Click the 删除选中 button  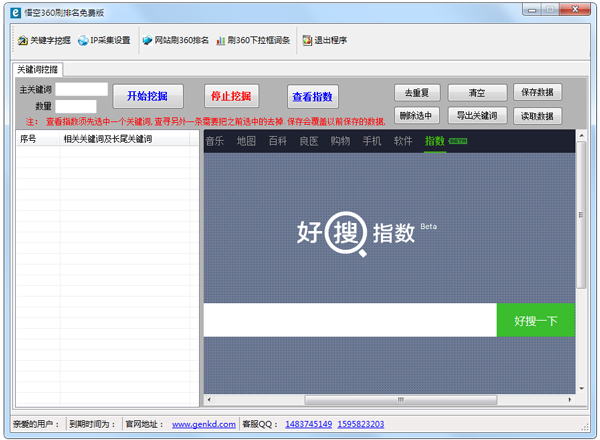[416, 116]
